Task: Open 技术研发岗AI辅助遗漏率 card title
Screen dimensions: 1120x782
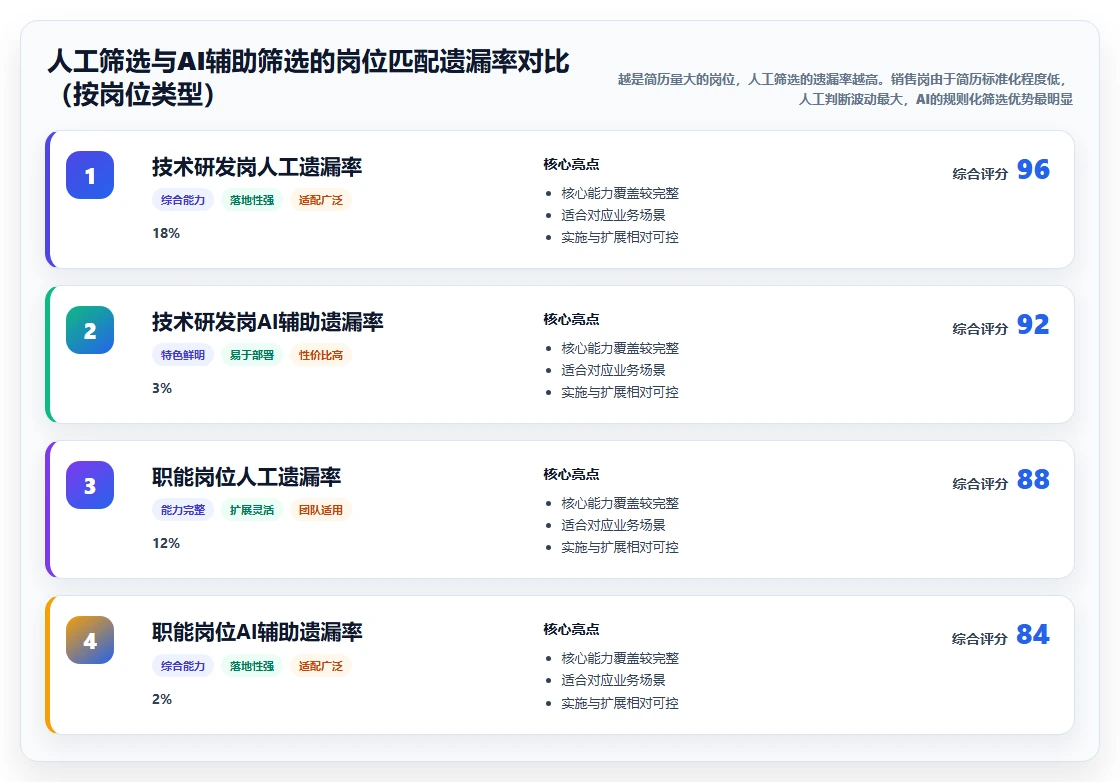Action: [x=268, y=321]
